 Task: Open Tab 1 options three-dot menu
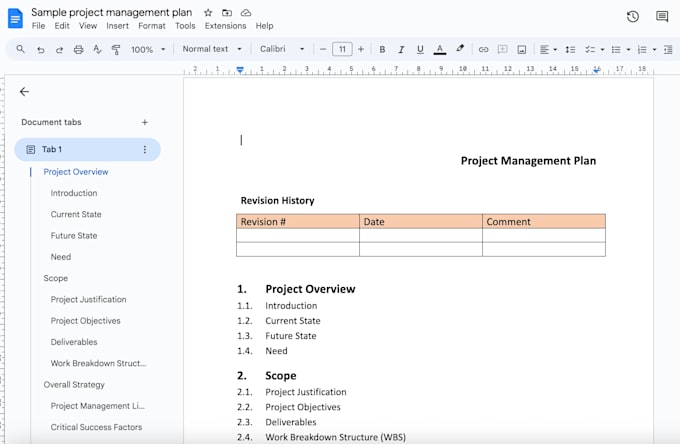[145, 149]
